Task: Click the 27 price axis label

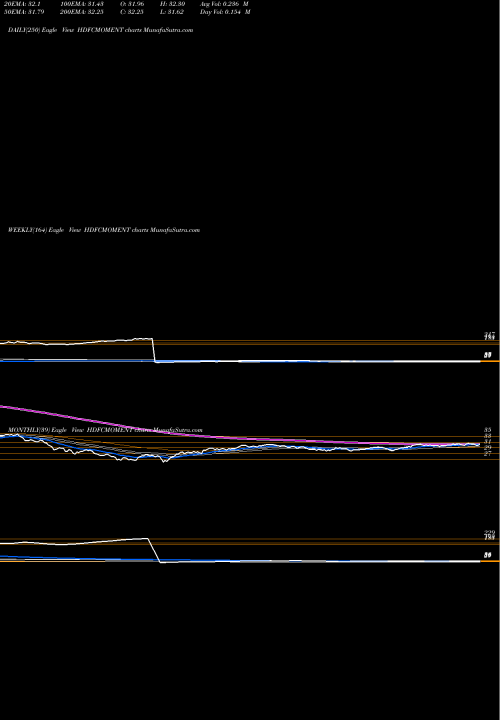Action: [488, 454]
